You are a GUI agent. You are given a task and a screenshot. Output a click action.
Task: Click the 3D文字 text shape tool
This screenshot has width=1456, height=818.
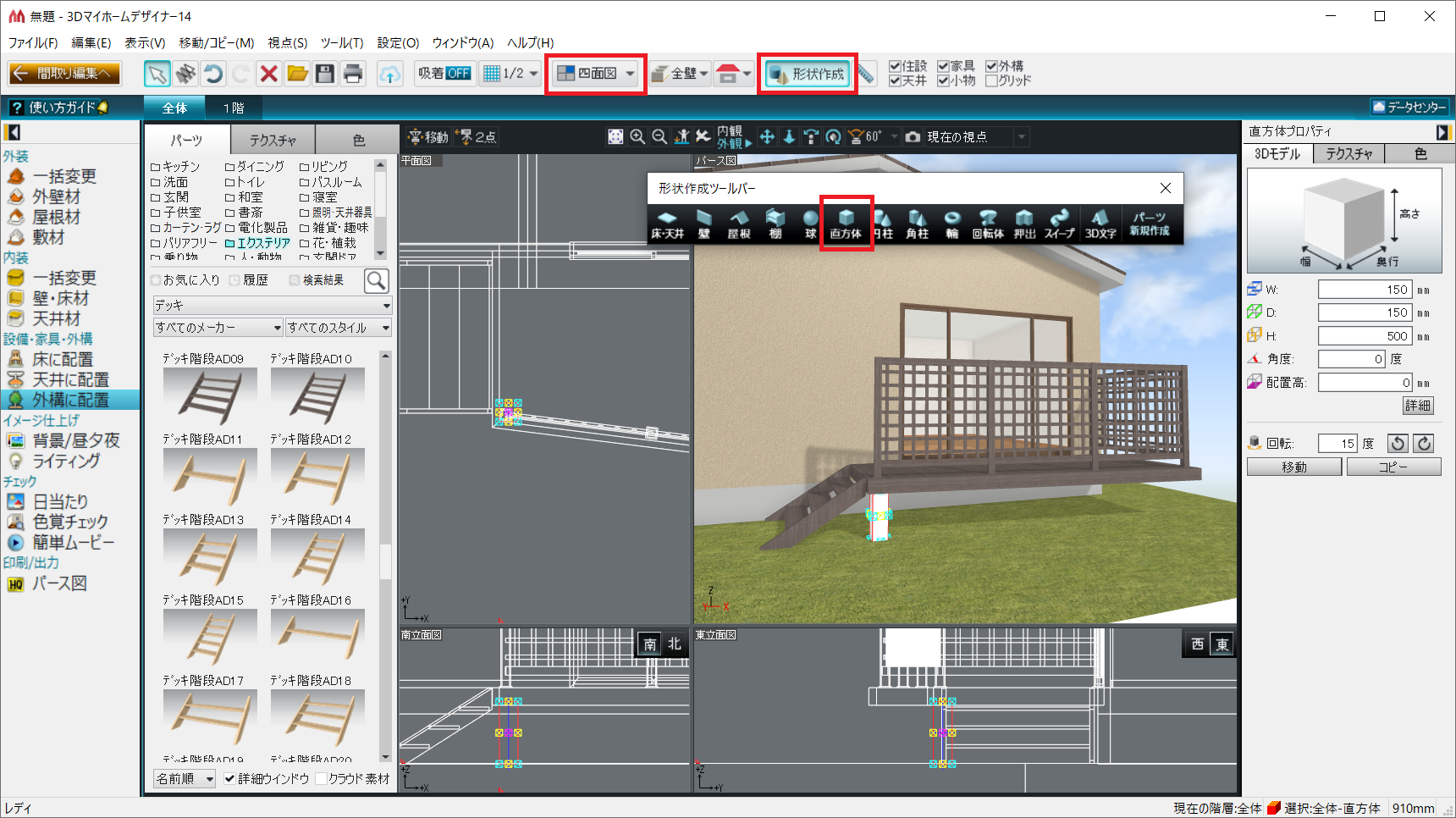click(x=1100, y=224)
